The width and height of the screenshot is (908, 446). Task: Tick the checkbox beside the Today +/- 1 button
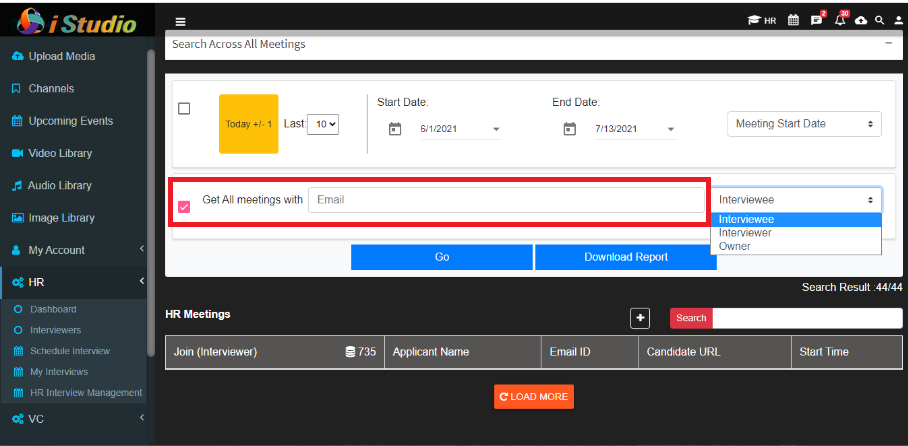pos(184,108)
